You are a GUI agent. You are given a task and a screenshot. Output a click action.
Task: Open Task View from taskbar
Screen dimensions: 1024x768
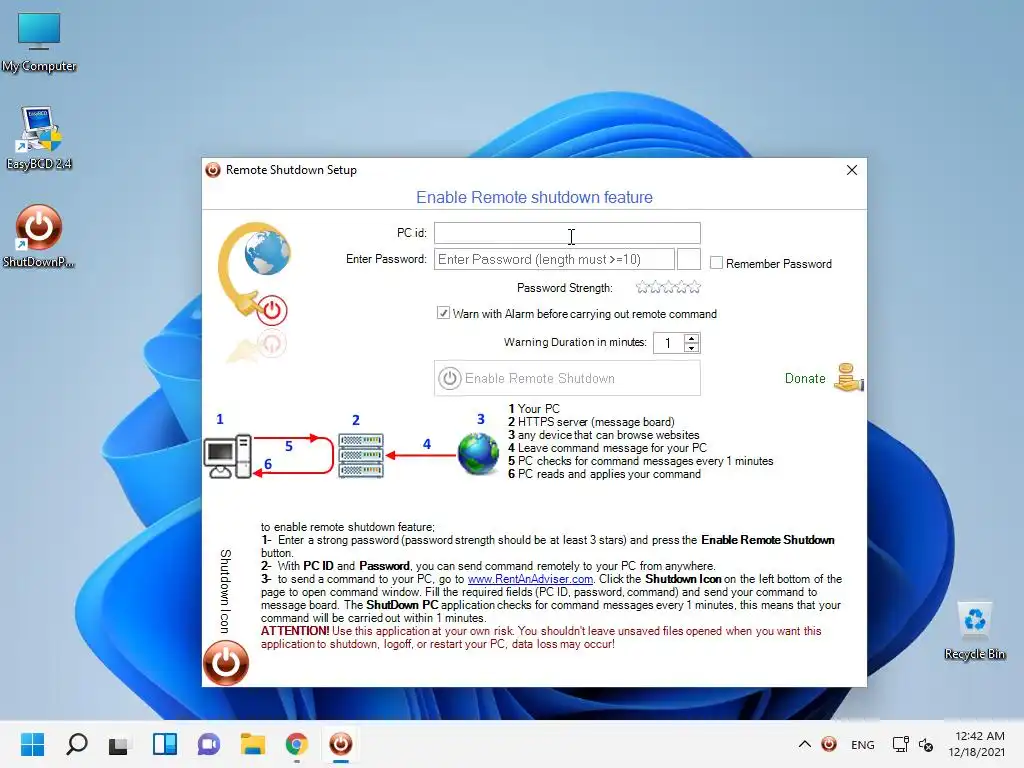pyautogui.click(x=120, y=744)
